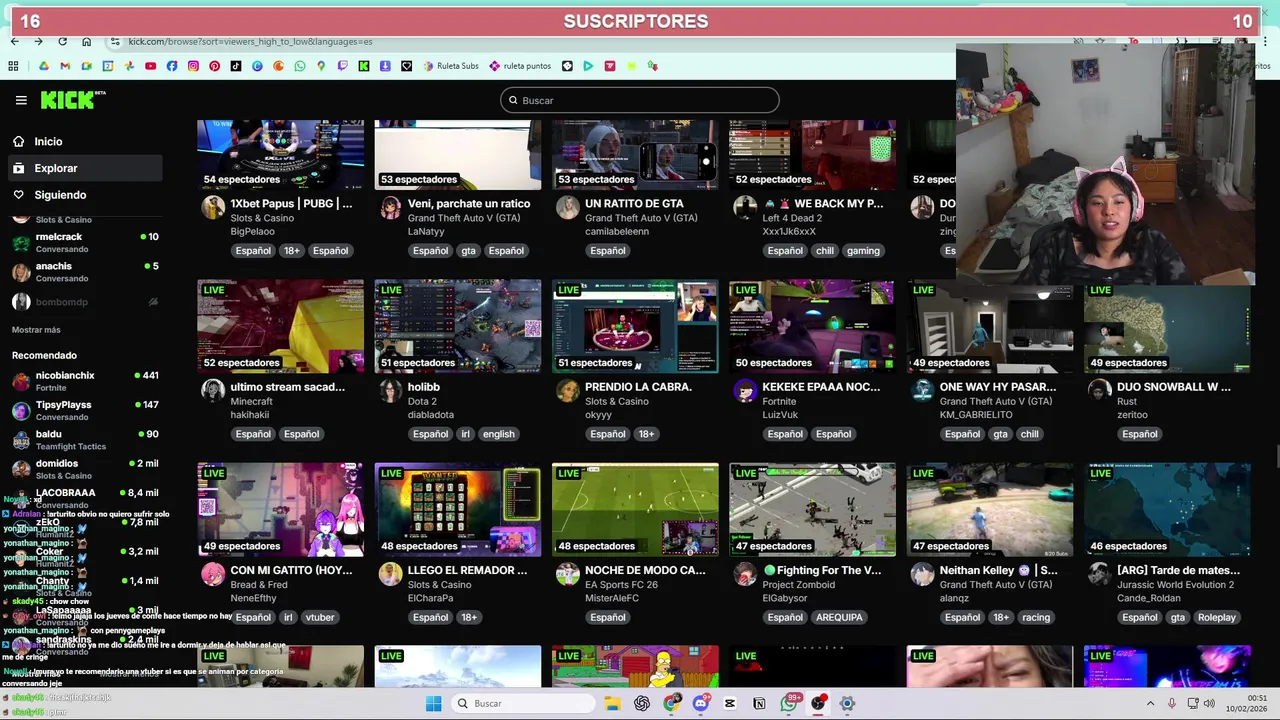Click Roleplay tag under Cande_Roldan
Image resolution: width=1280 pixels, height=720 pixels.
1217,617
